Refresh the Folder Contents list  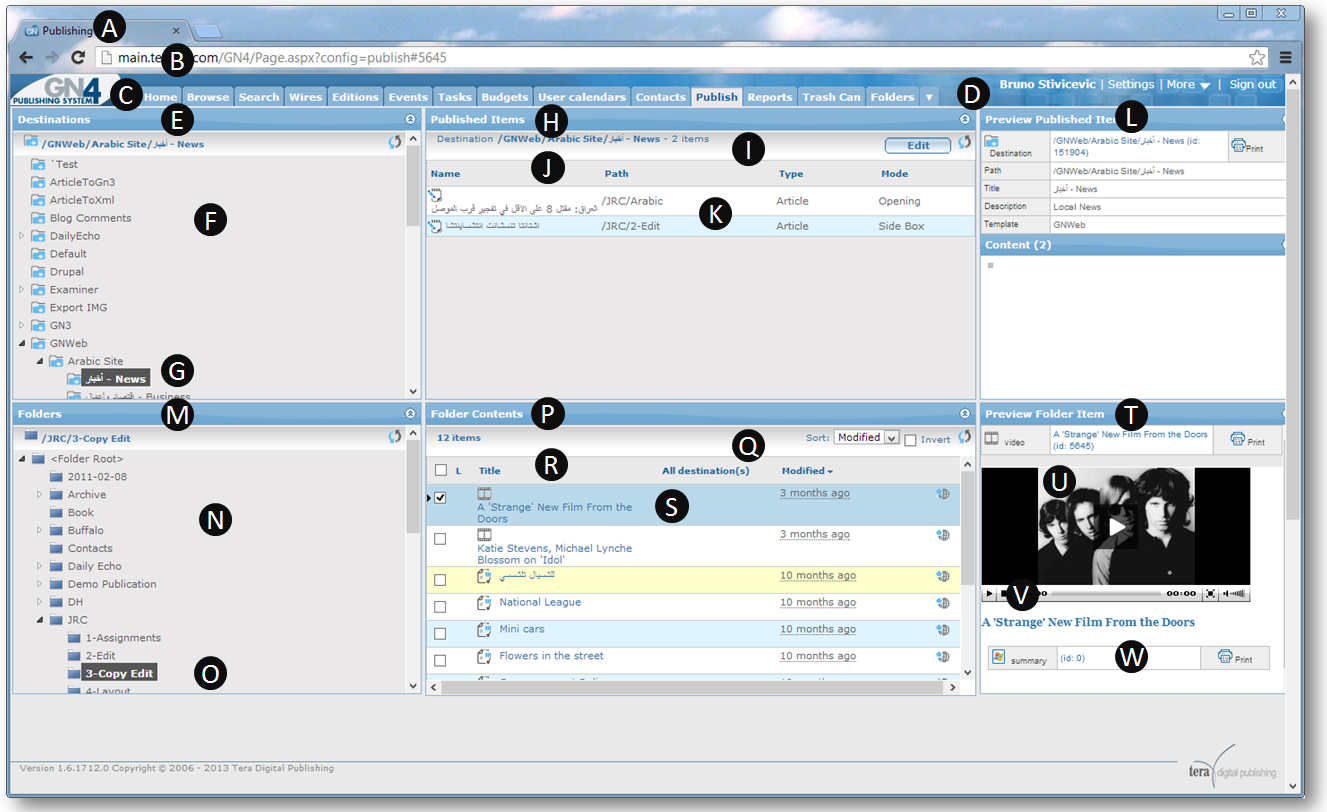pyautogui.click(x=964, y=437)
